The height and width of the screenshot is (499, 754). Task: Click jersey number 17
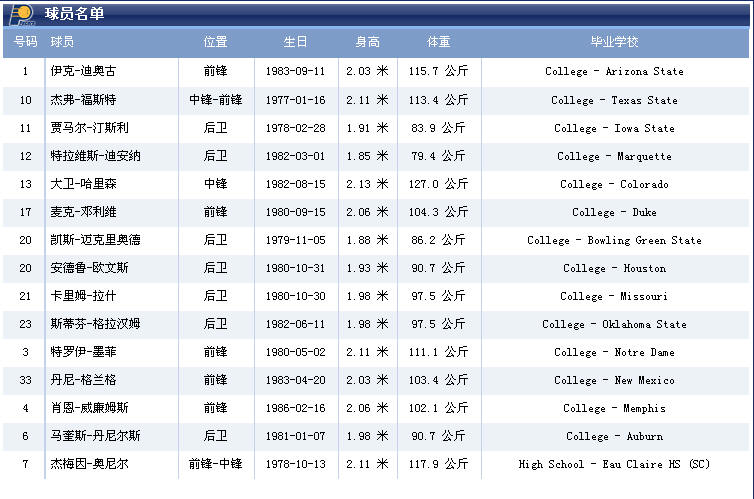click(x=25, y=212)
